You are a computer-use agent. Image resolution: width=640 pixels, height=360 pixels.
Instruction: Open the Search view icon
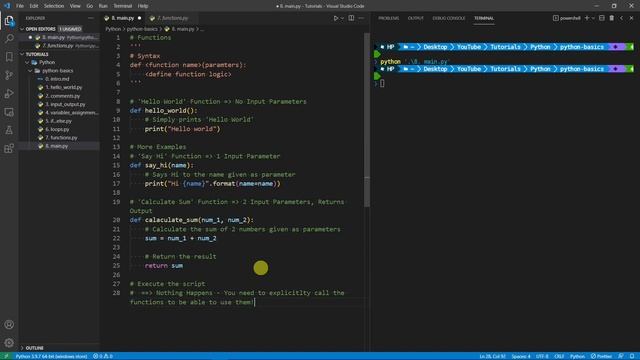(9, 38)
